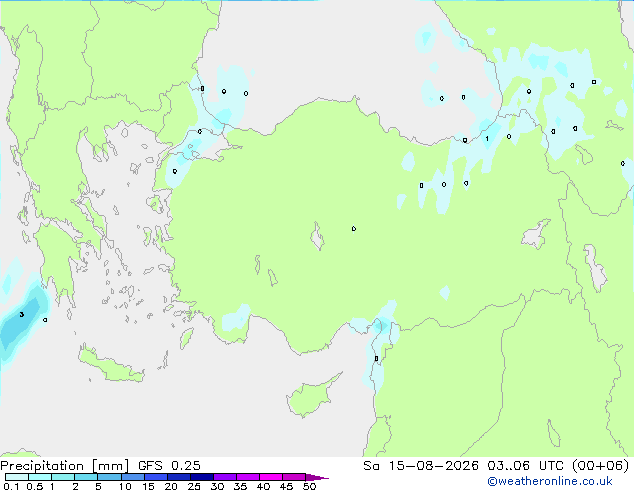The width and height of the screenshot is (634, 490).
Task: Click the Precipitation [mm] title text
Action: pos(65,466)
